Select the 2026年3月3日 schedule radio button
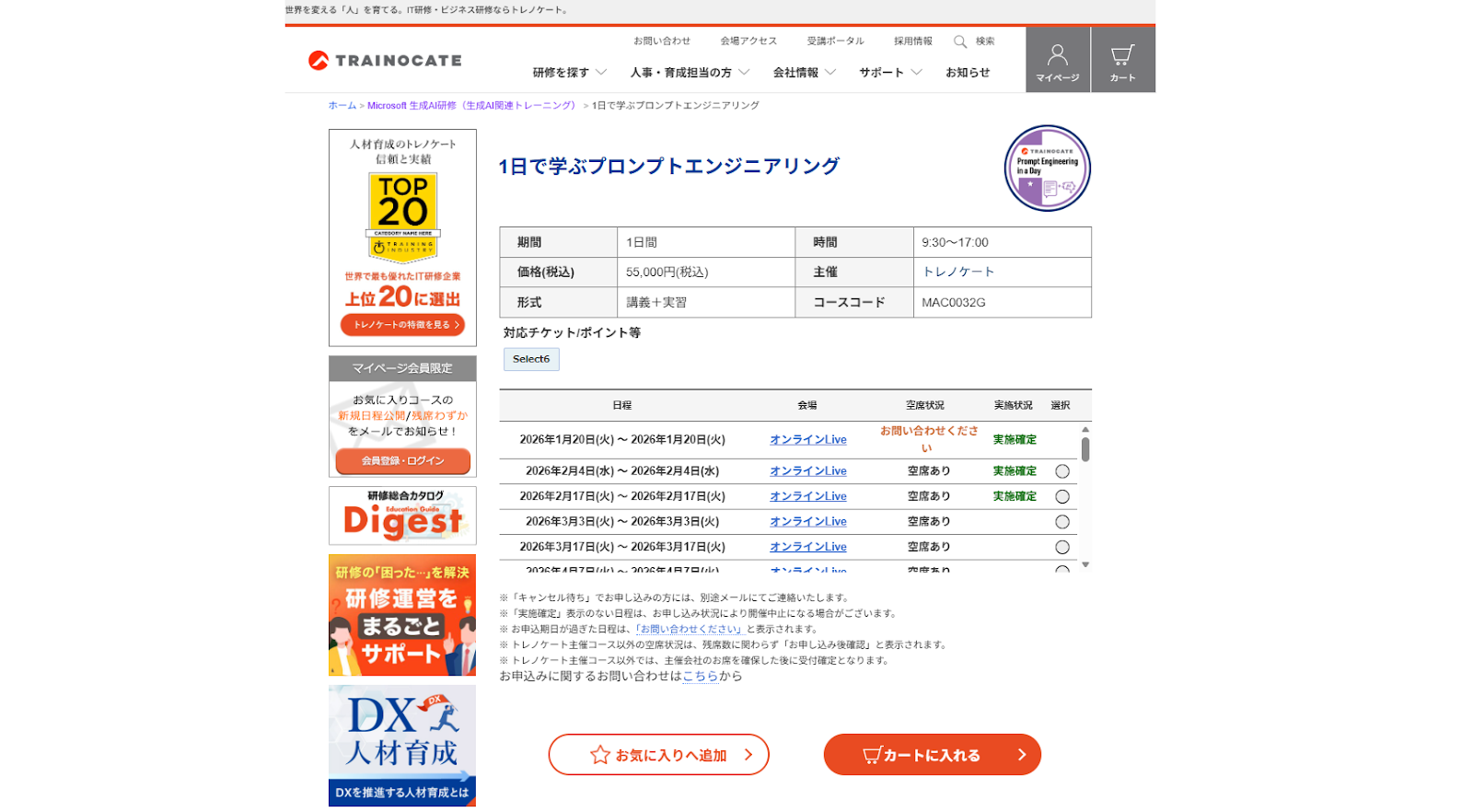Viewport: 1473px width, 812px height. [1061, 522]
